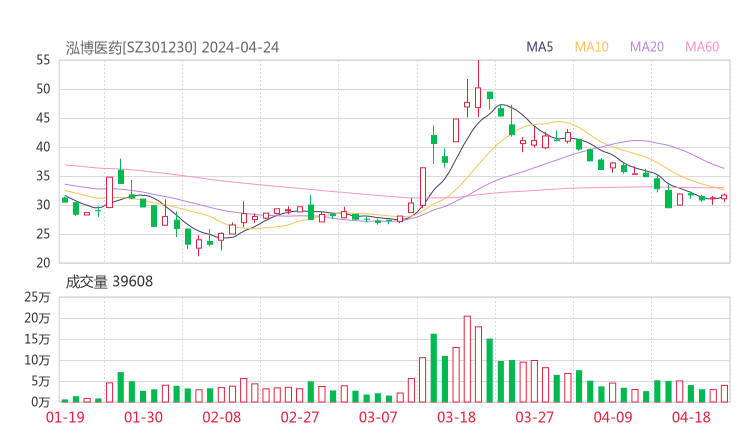This screenshot has width=740, height=440.
Task: Click the 20万 volume axis label
Action: pyautogui.click(x=37, y=318)
